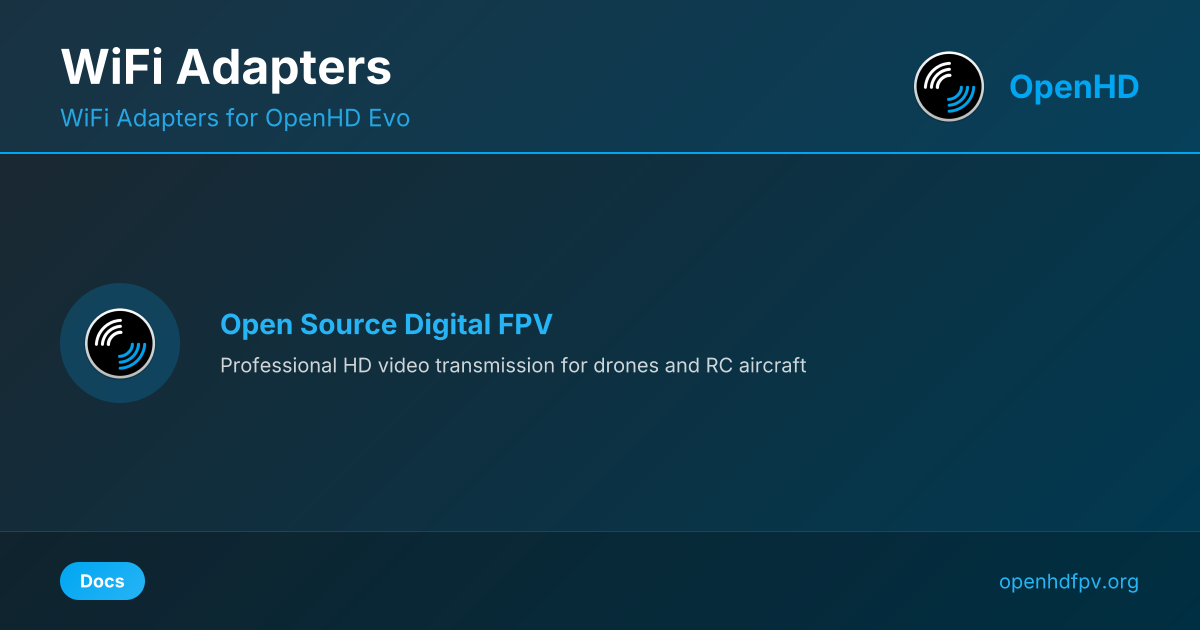This screenshot has width=1200, height=630.
Task: Click the circular OpenHD logo beside the tagline
Action: pyautogui.click(x=120, y=343)
